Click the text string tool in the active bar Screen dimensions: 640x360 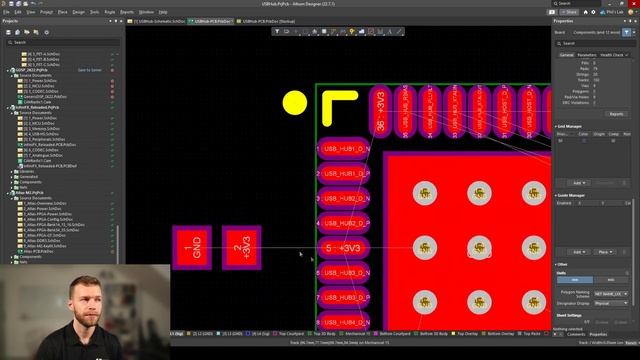tap(389, 31)
